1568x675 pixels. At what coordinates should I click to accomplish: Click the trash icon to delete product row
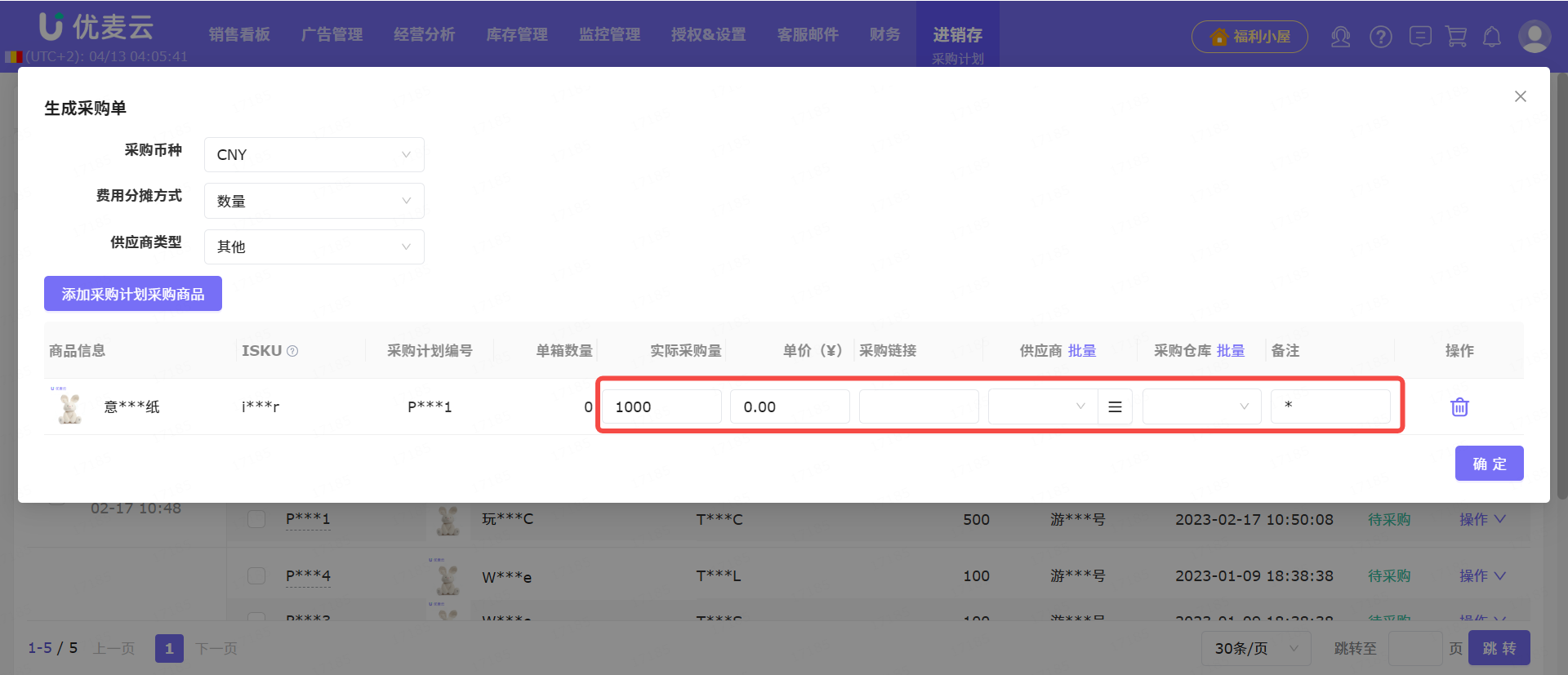[1459, 406]
